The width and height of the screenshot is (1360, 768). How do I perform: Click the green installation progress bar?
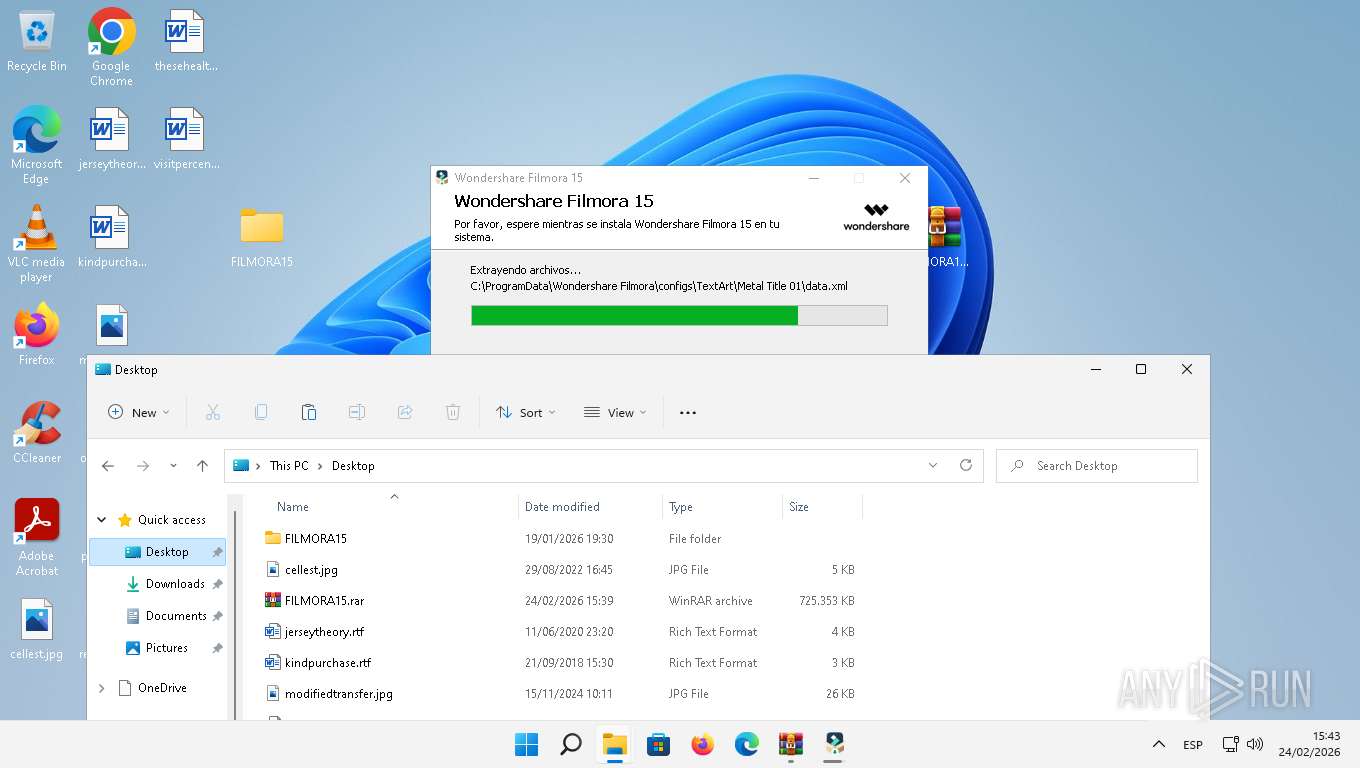click(x=679, y=316)
